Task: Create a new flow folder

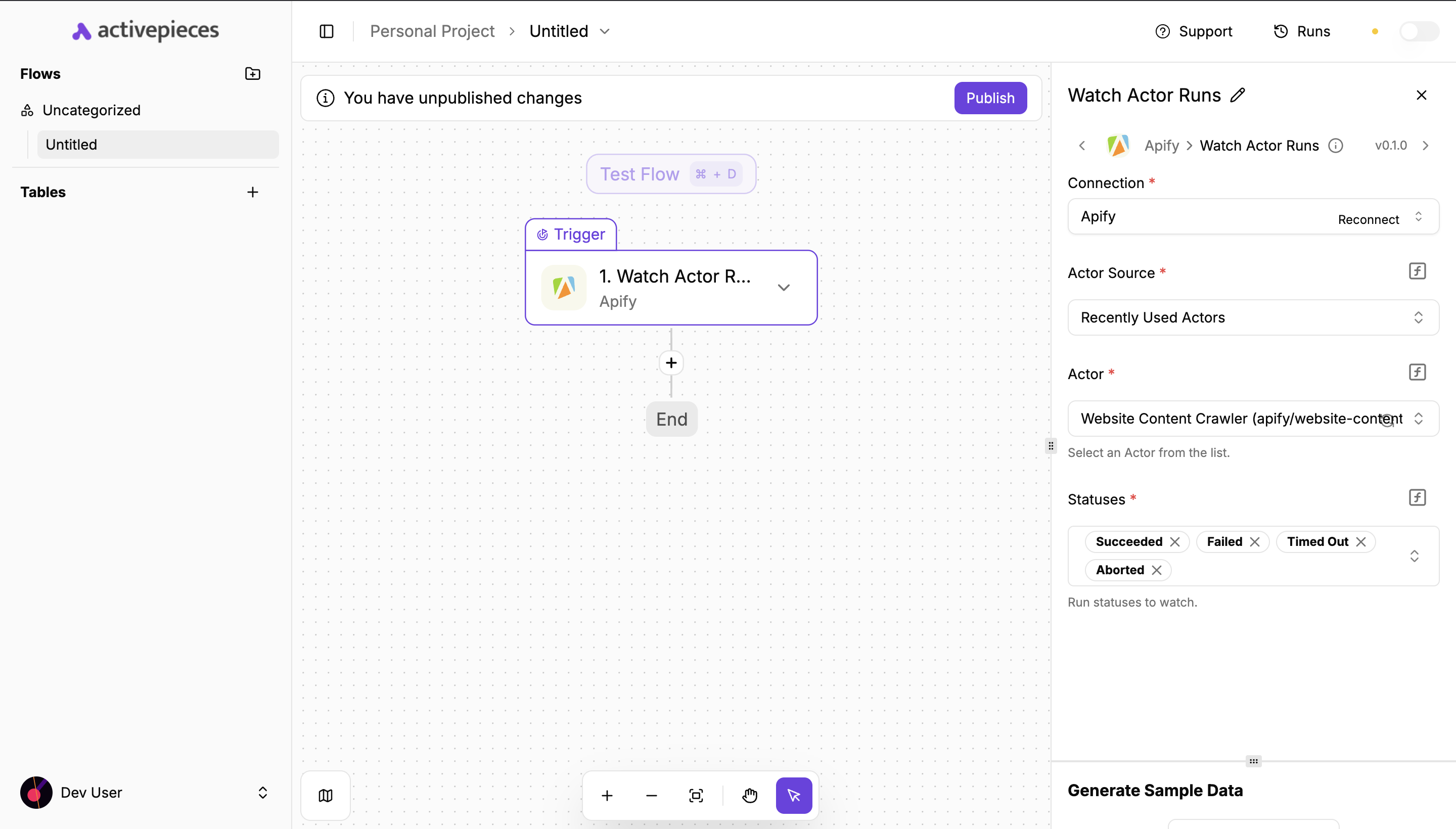Action: (252, 73)
